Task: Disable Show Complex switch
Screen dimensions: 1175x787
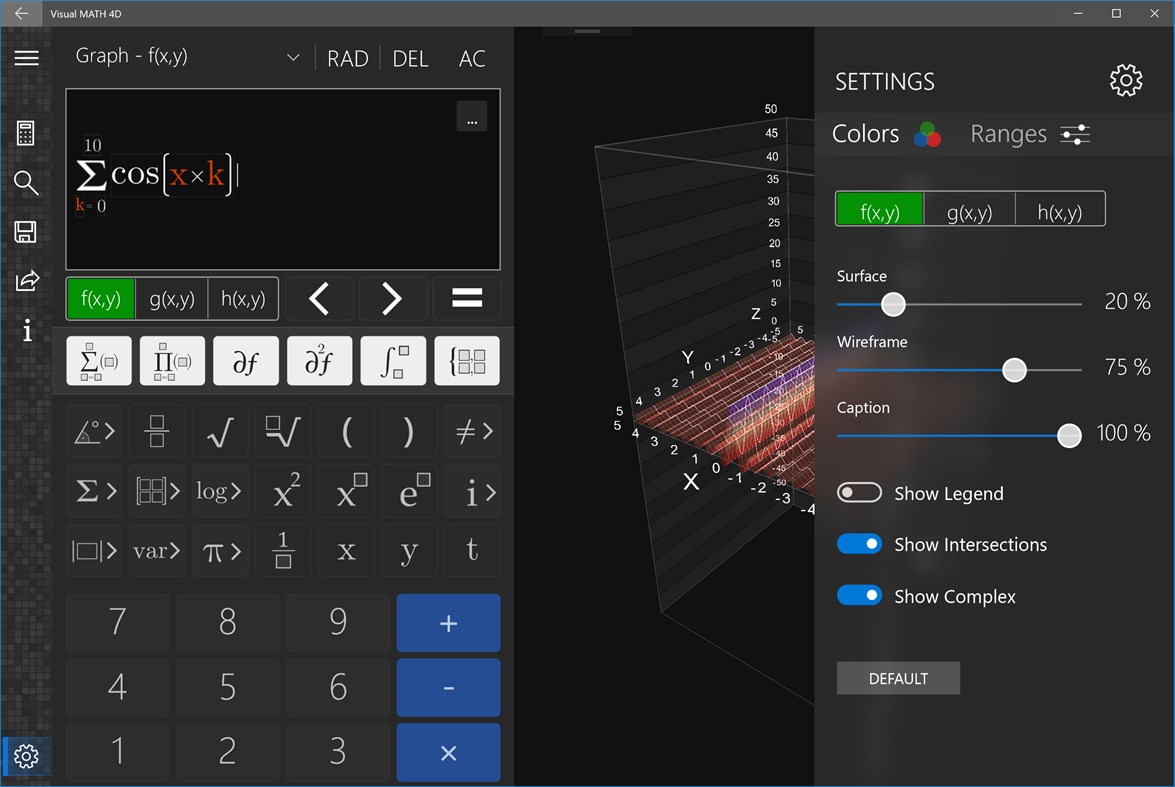Action: tap(859, 595)
